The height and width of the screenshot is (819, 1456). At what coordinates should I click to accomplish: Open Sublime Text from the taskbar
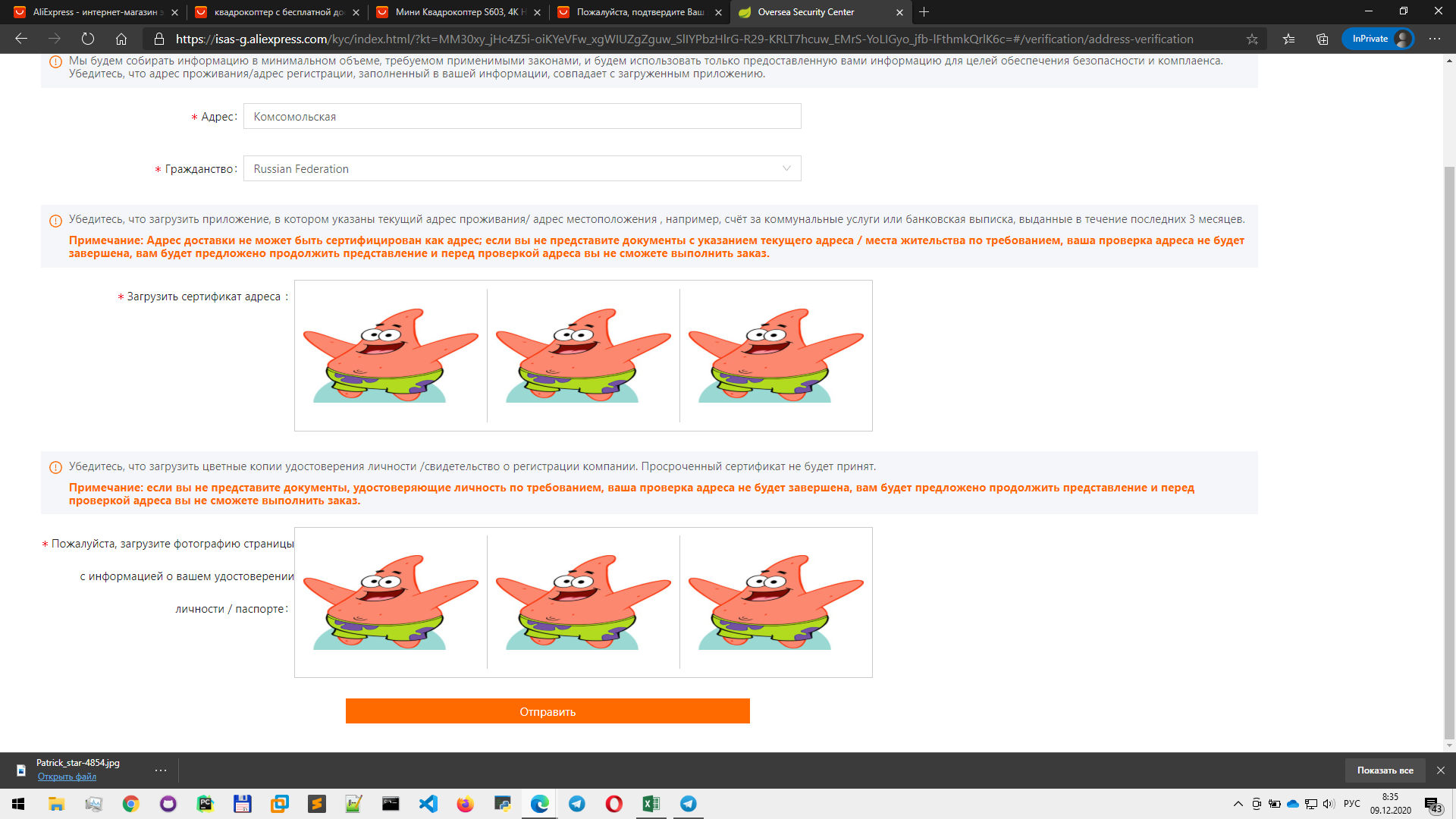click(x=316, y=804)
